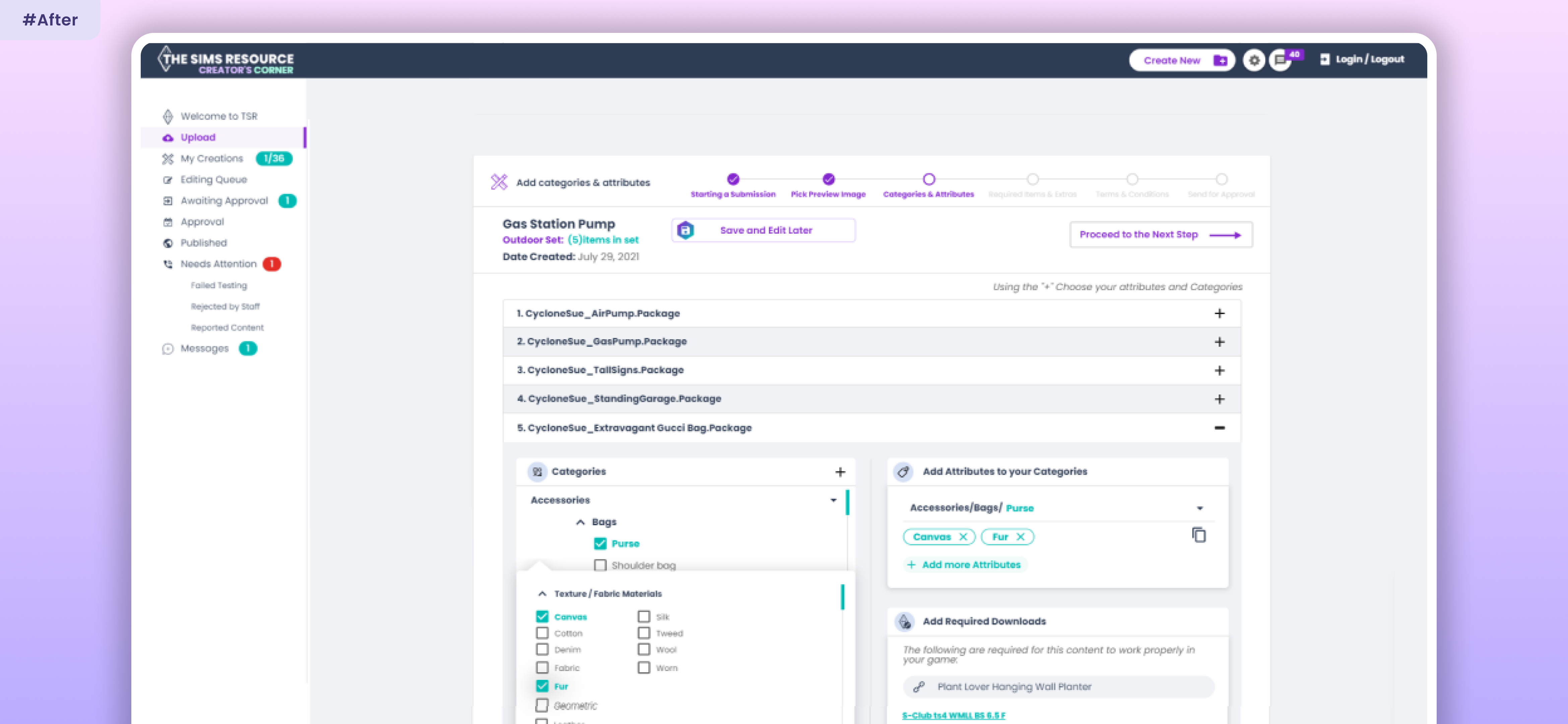Enable the Silk material checkbox

tap(643, 617)
